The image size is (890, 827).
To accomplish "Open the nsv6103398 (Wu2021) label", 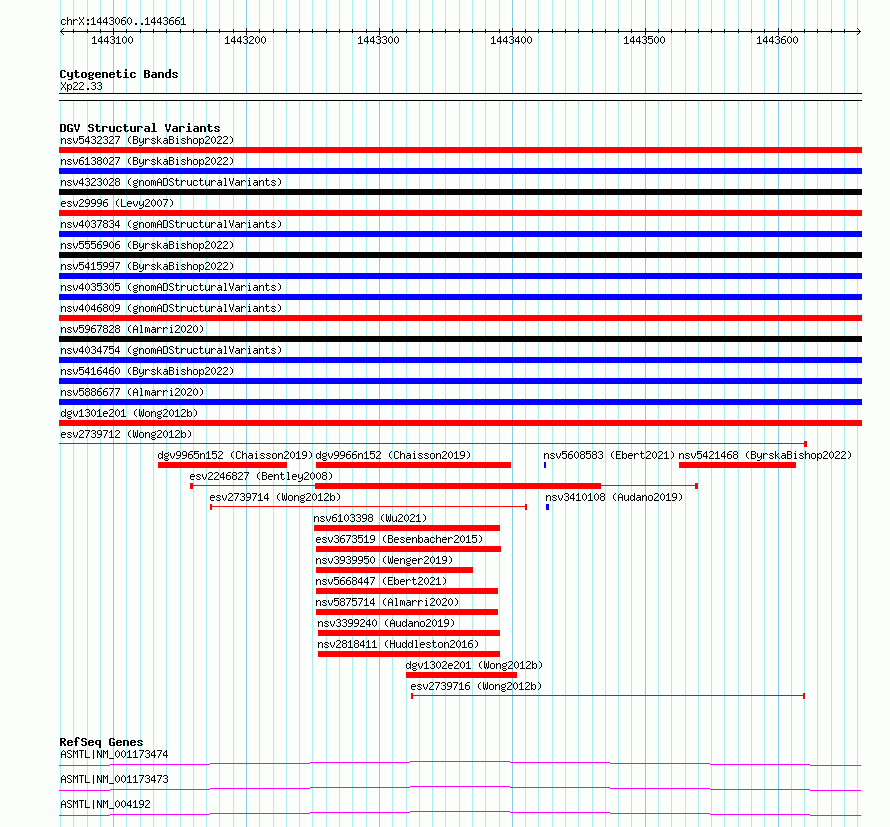I will (x=370, y=518).
